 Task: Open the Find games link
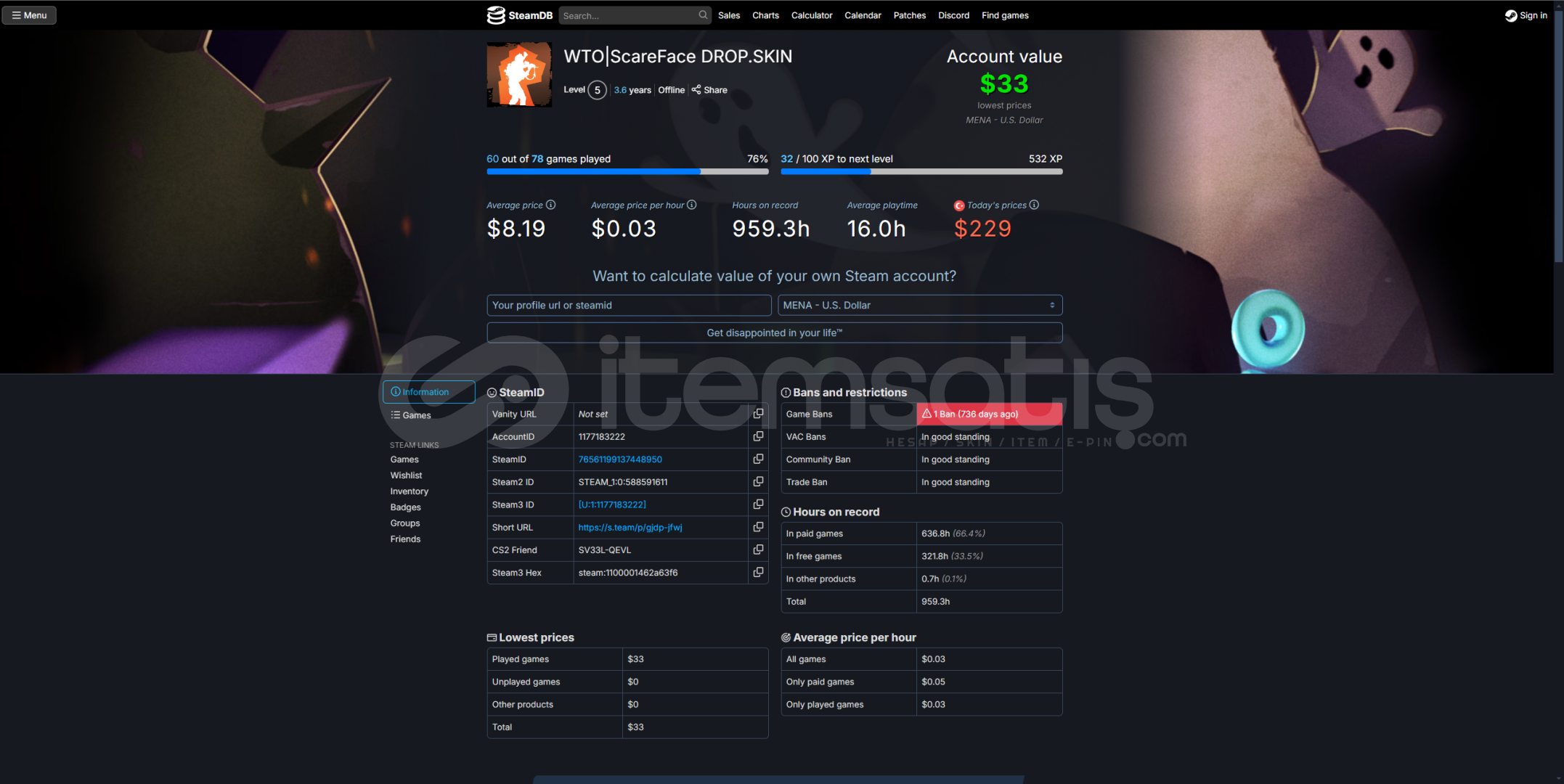click(x=1005, y=15)
